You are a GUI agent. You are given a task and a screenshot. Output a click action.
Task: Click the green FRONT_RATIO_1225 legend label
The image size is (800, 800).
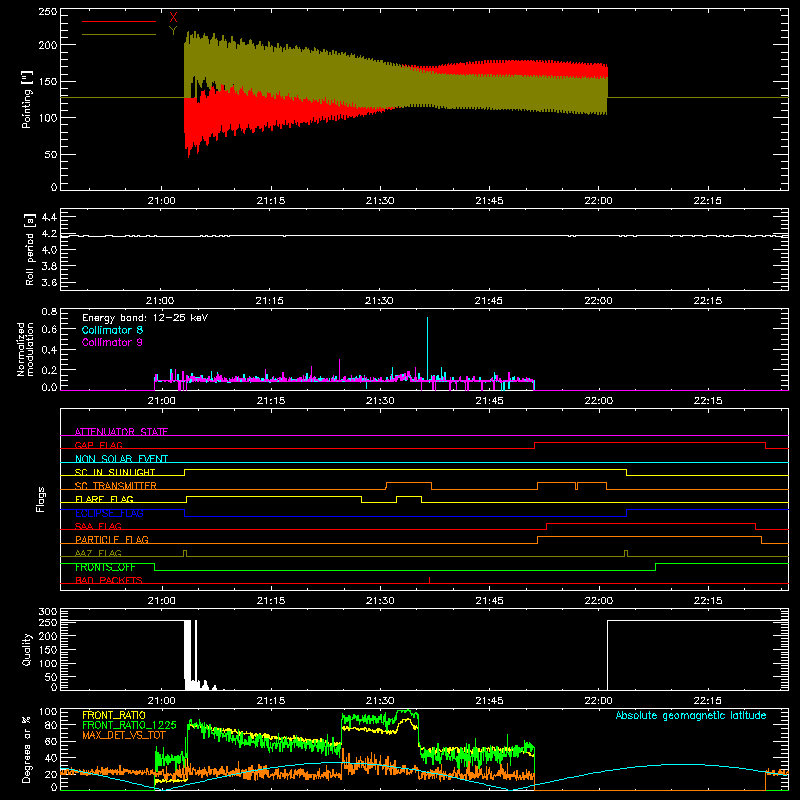click(x=129, y=725)
